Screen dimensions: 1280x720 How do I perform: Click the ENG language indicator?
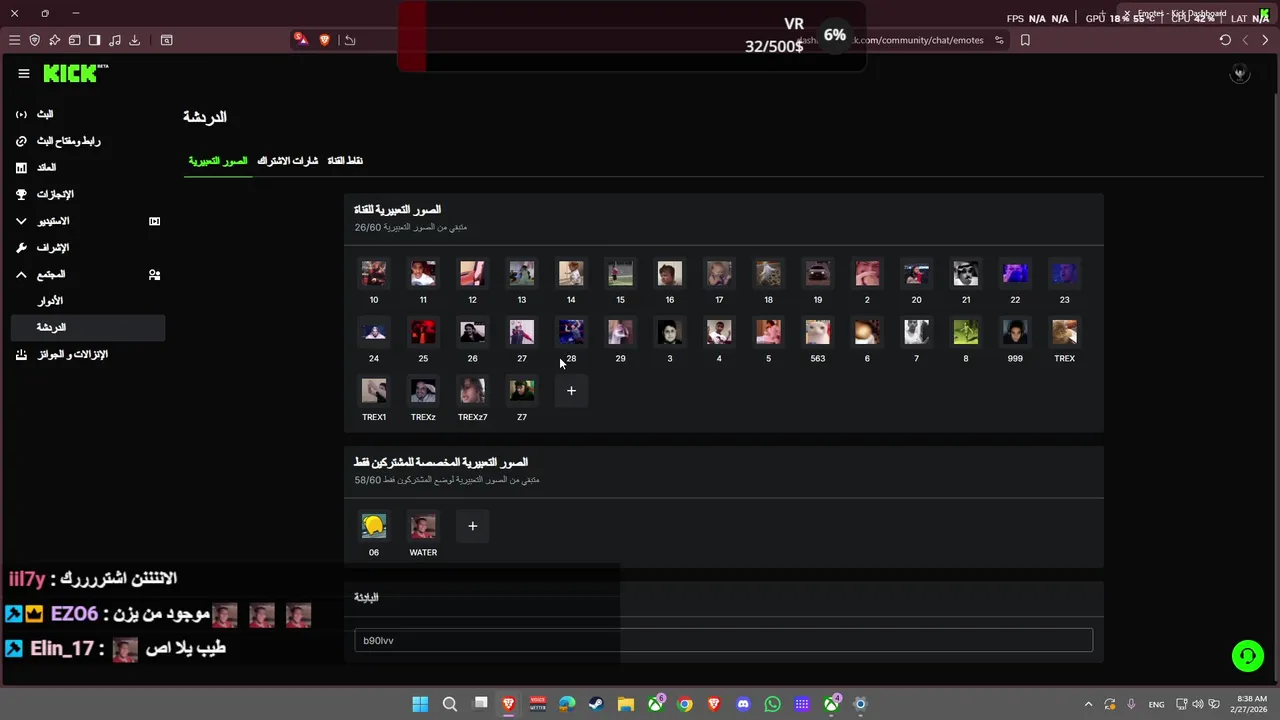point(1156,704)
